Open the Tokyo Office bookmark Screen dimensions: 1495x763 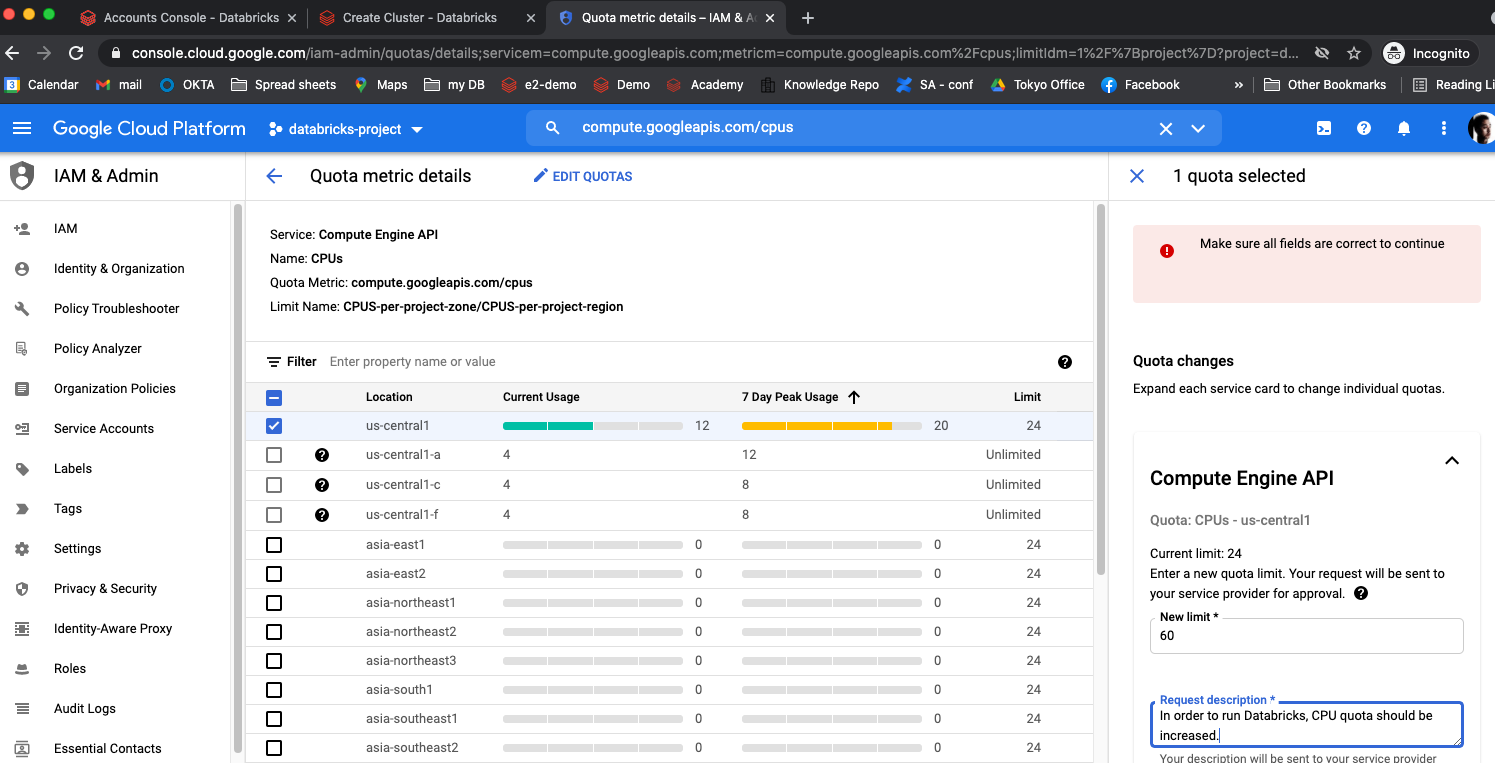1037,85
